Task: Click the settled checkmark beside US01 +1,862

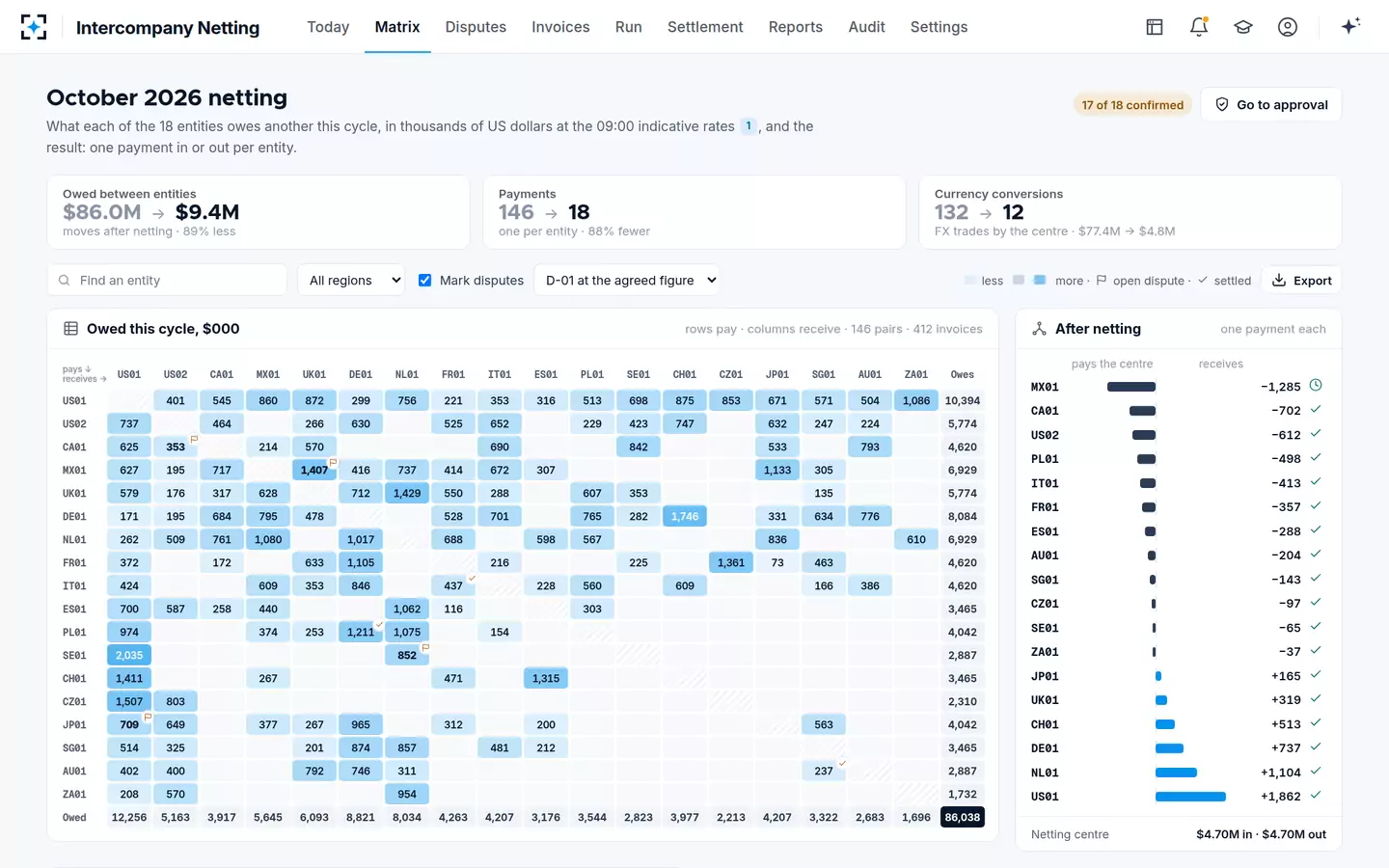Action: tap(1316, 796)
